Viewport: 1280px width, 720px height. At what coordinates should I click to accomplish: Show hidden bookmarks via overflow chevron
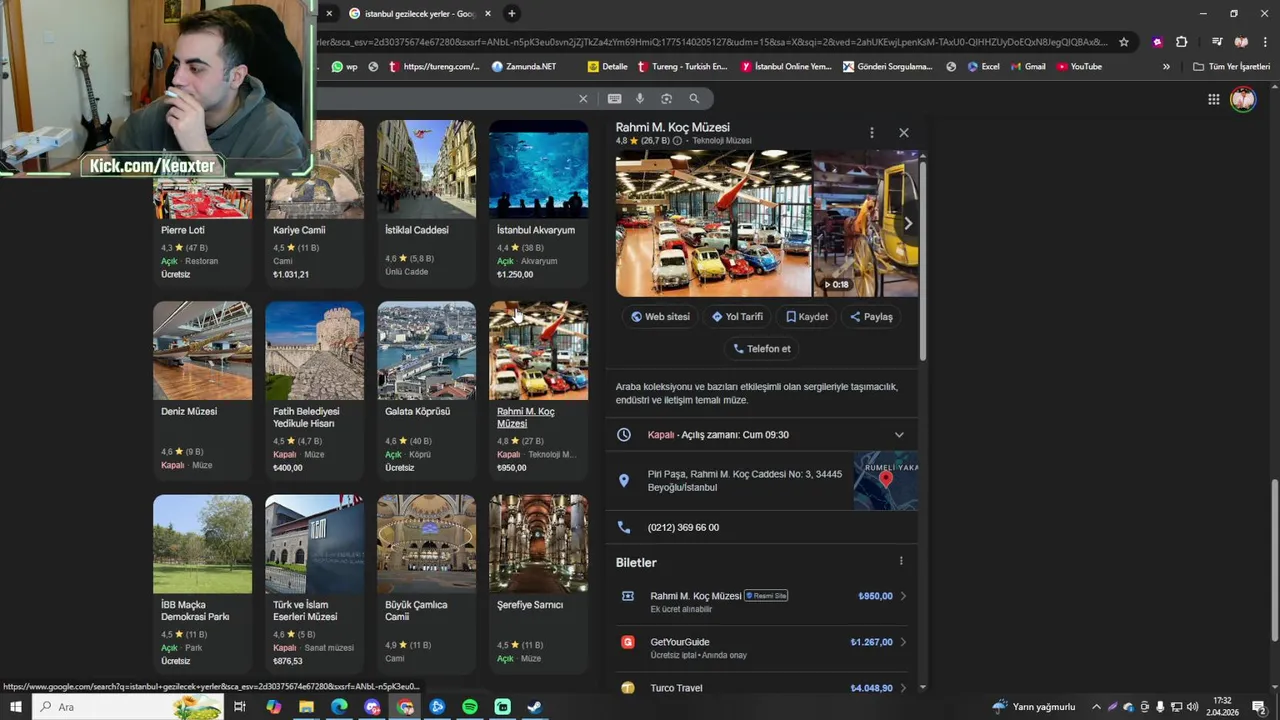[x=1166, y=67]
